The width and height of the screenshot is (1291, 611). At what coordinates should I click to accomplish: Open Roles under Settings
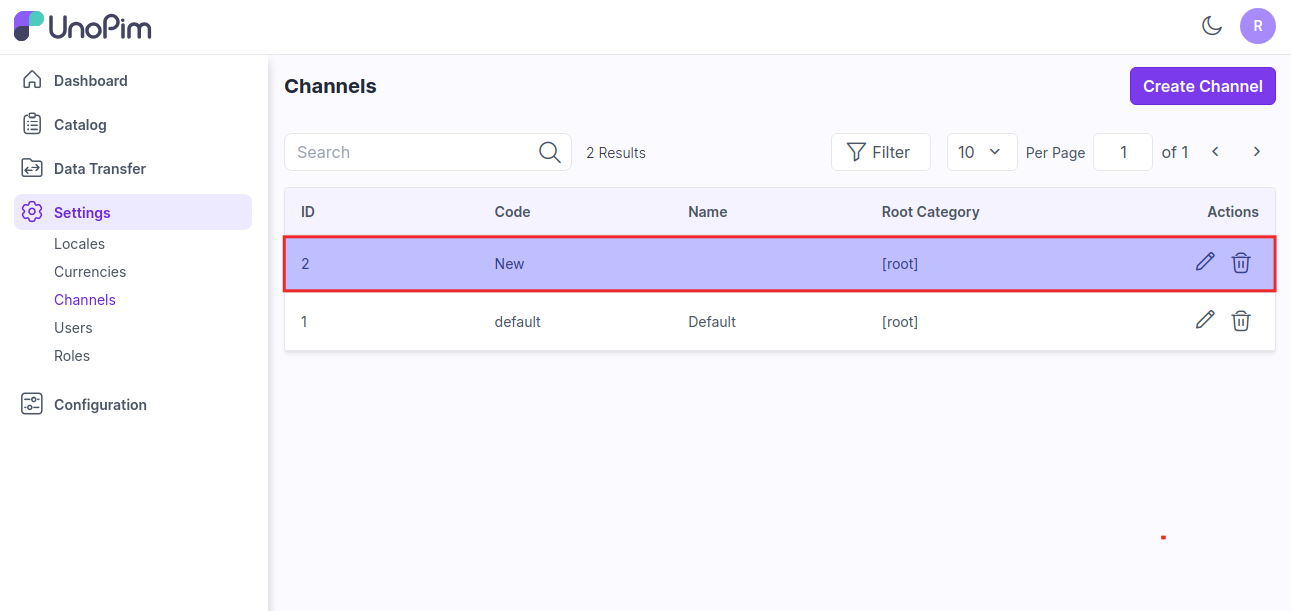click(x=72, y=356)
